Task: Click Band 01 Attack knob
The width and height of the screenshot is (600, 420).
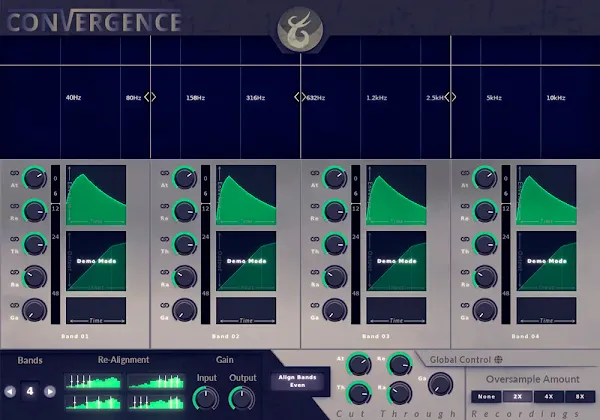Action: tap(35, 178)
